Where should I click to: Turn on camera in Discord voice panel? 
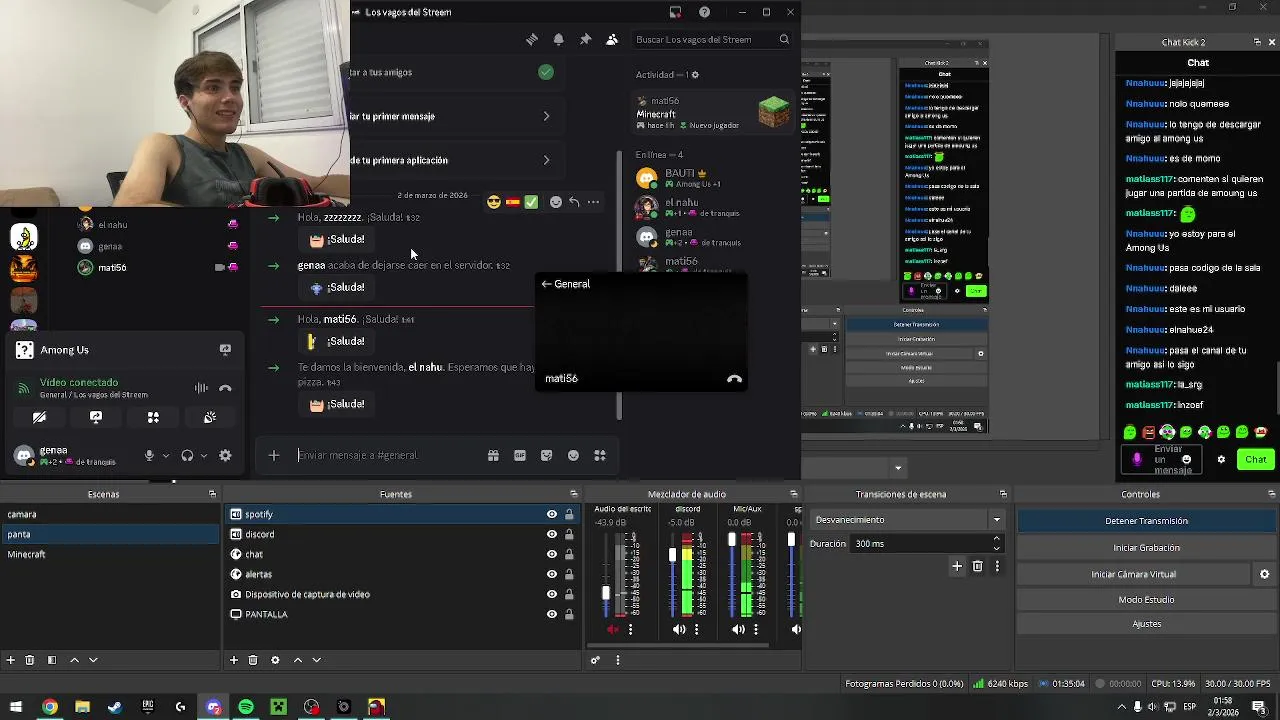(39, 417)
